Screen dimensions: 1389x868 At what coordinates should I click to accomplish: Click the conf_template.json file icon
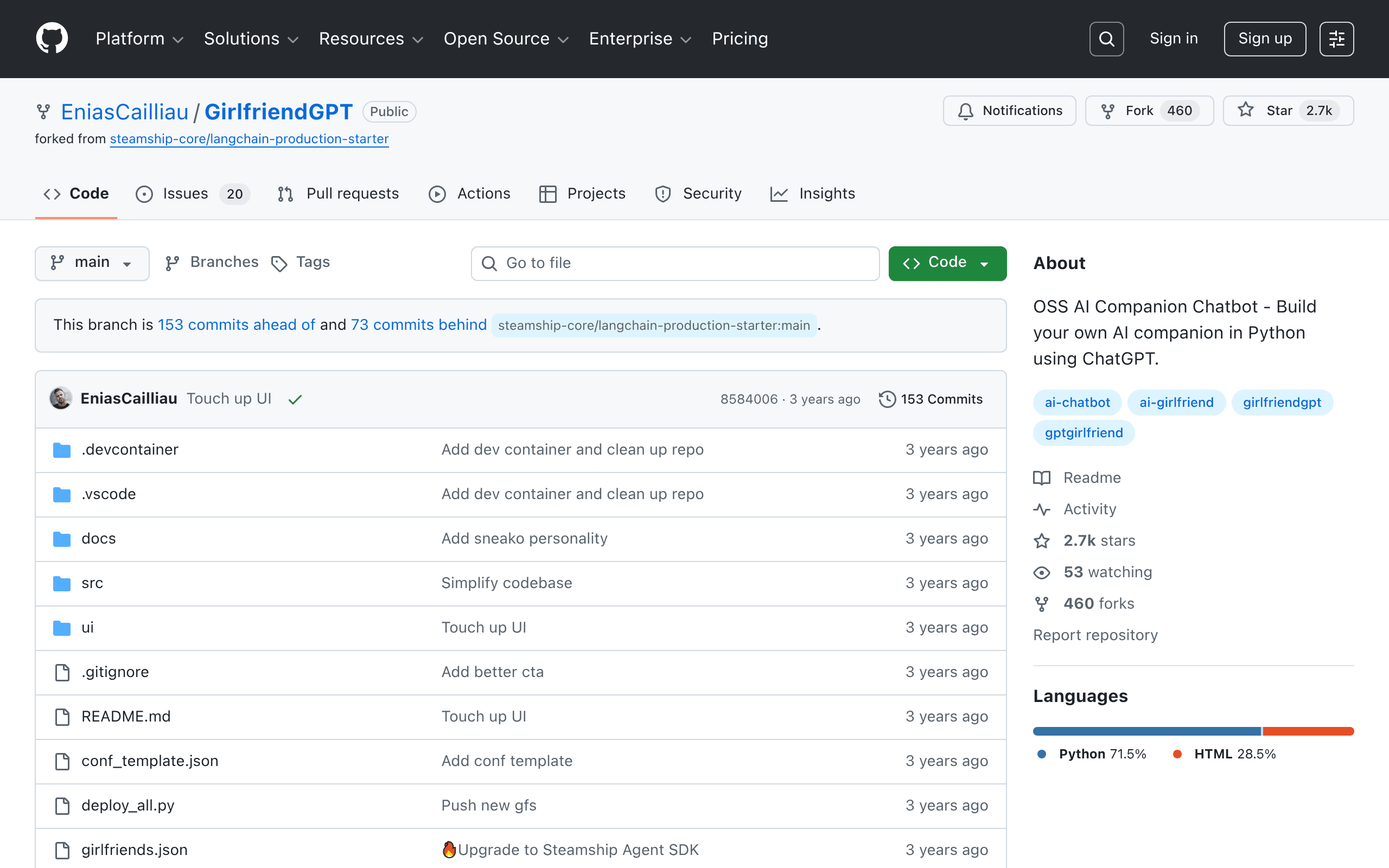coord(62,761)
